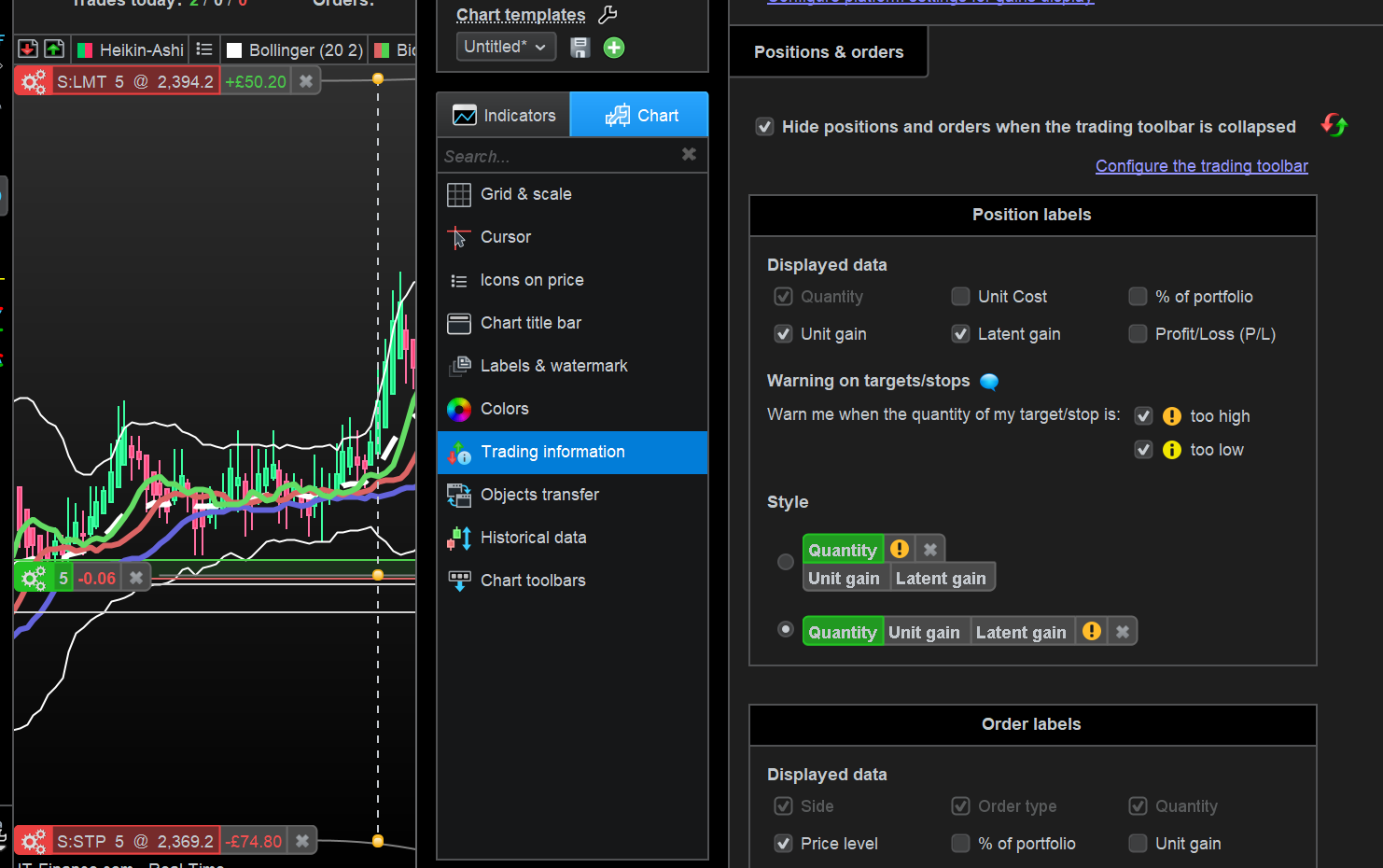Click the too low info icon
Screen dimensions: 1383x868
(1172, 450)
